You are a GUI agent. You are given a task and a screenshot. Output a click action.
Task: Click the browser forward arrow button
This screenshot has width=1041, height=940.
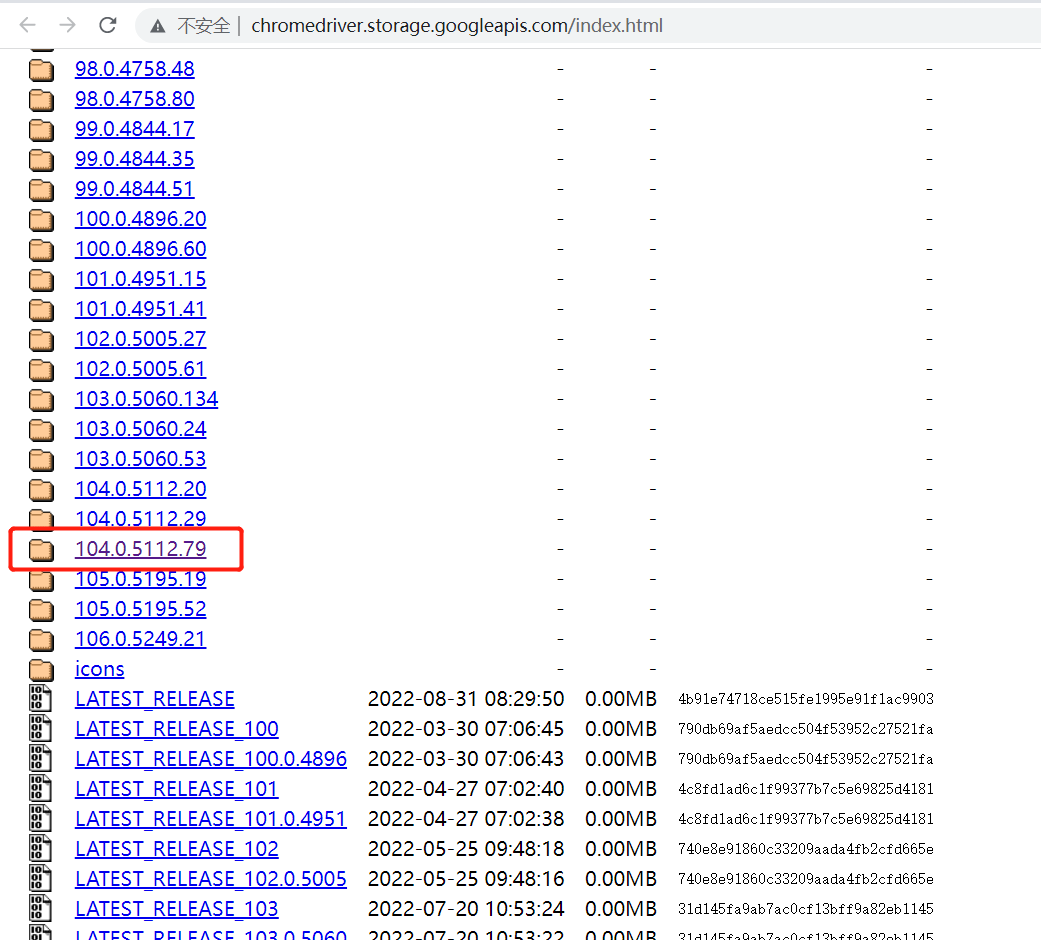(67, 25)
